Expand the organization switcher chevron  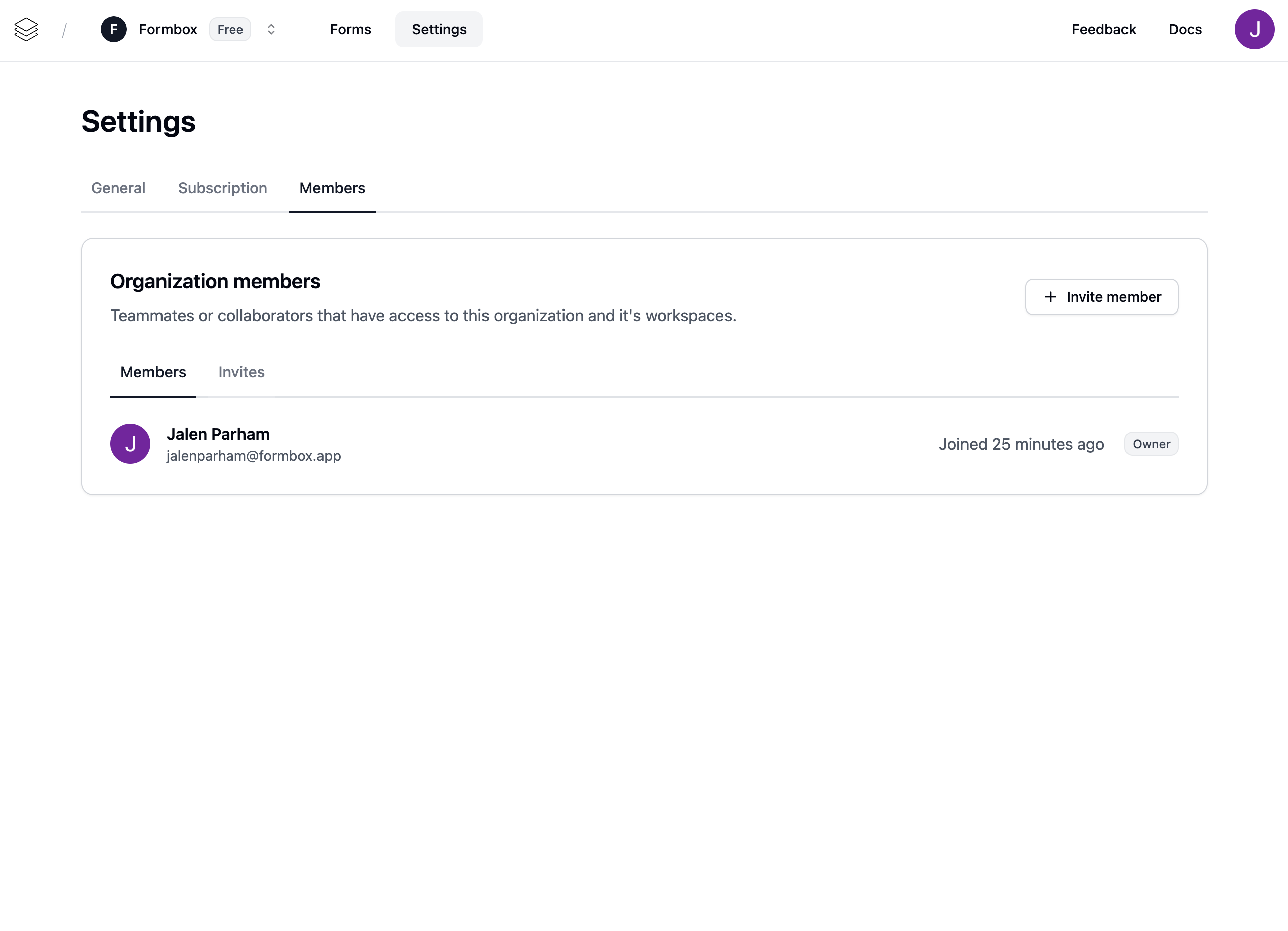271,30
